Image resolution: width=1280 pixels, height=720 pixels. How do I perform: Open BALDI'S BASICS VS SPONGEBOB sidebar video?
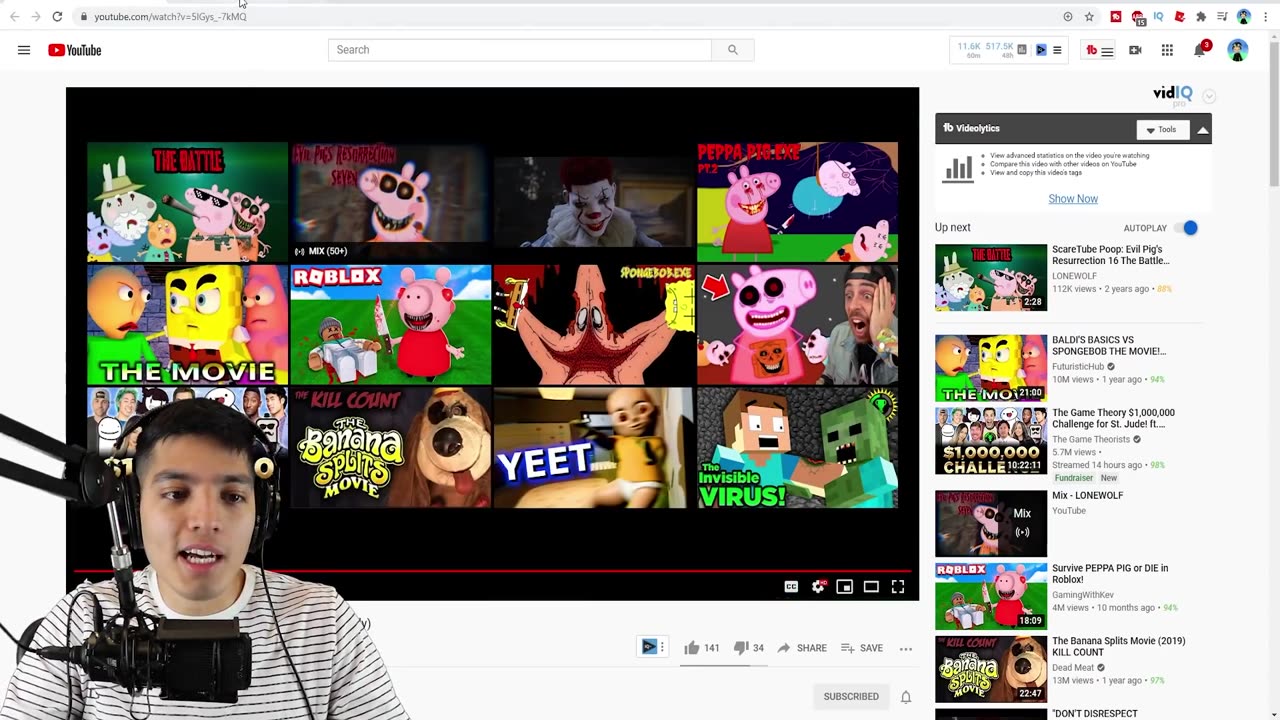1109,345
